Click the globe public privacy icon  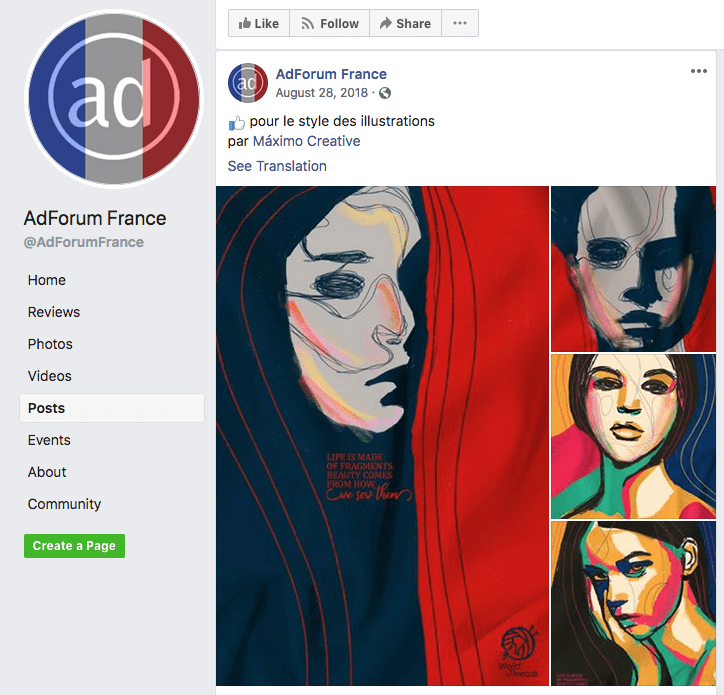point(385,93)
